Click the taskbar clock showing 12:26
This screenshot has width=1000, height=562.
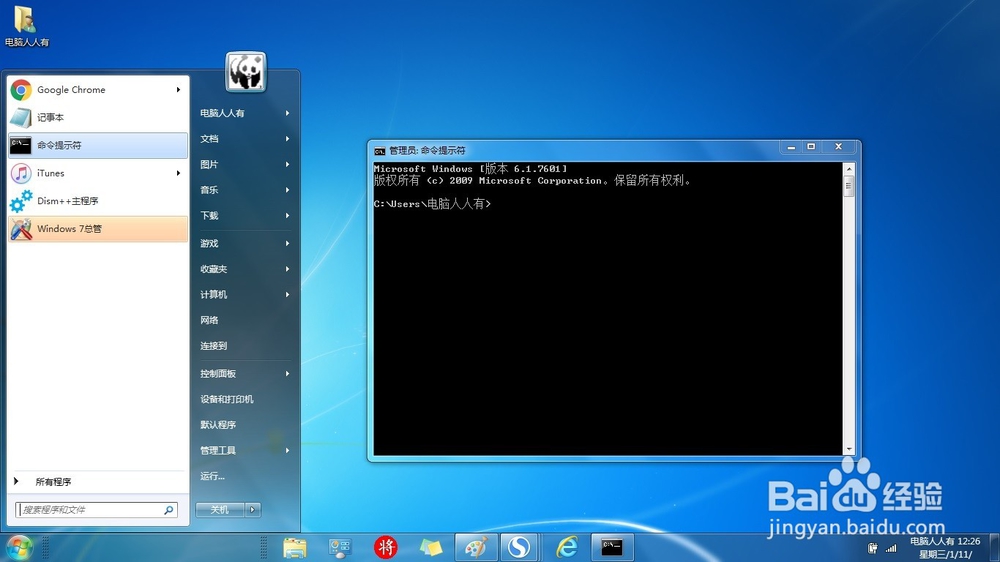click(x=945, y=548)
